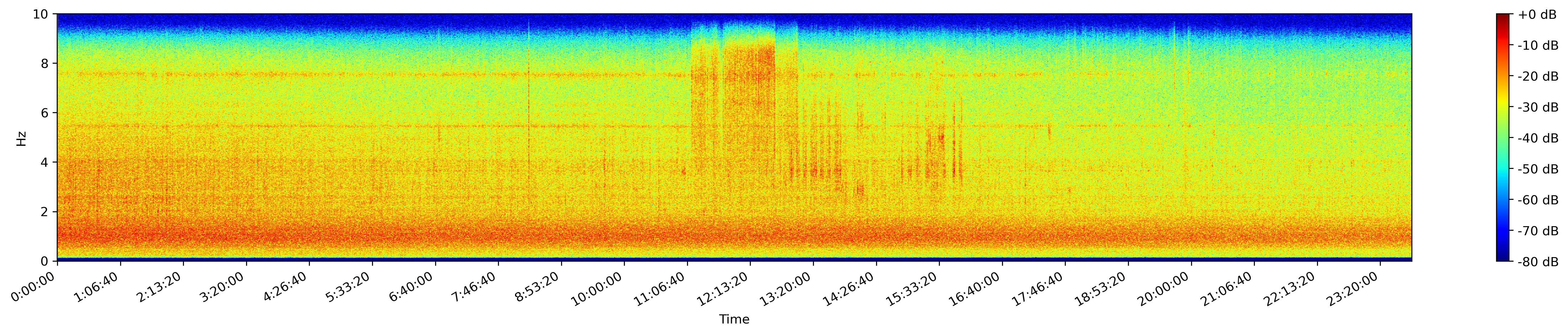Click the dark red top of colorbar

pos(1503,17)
